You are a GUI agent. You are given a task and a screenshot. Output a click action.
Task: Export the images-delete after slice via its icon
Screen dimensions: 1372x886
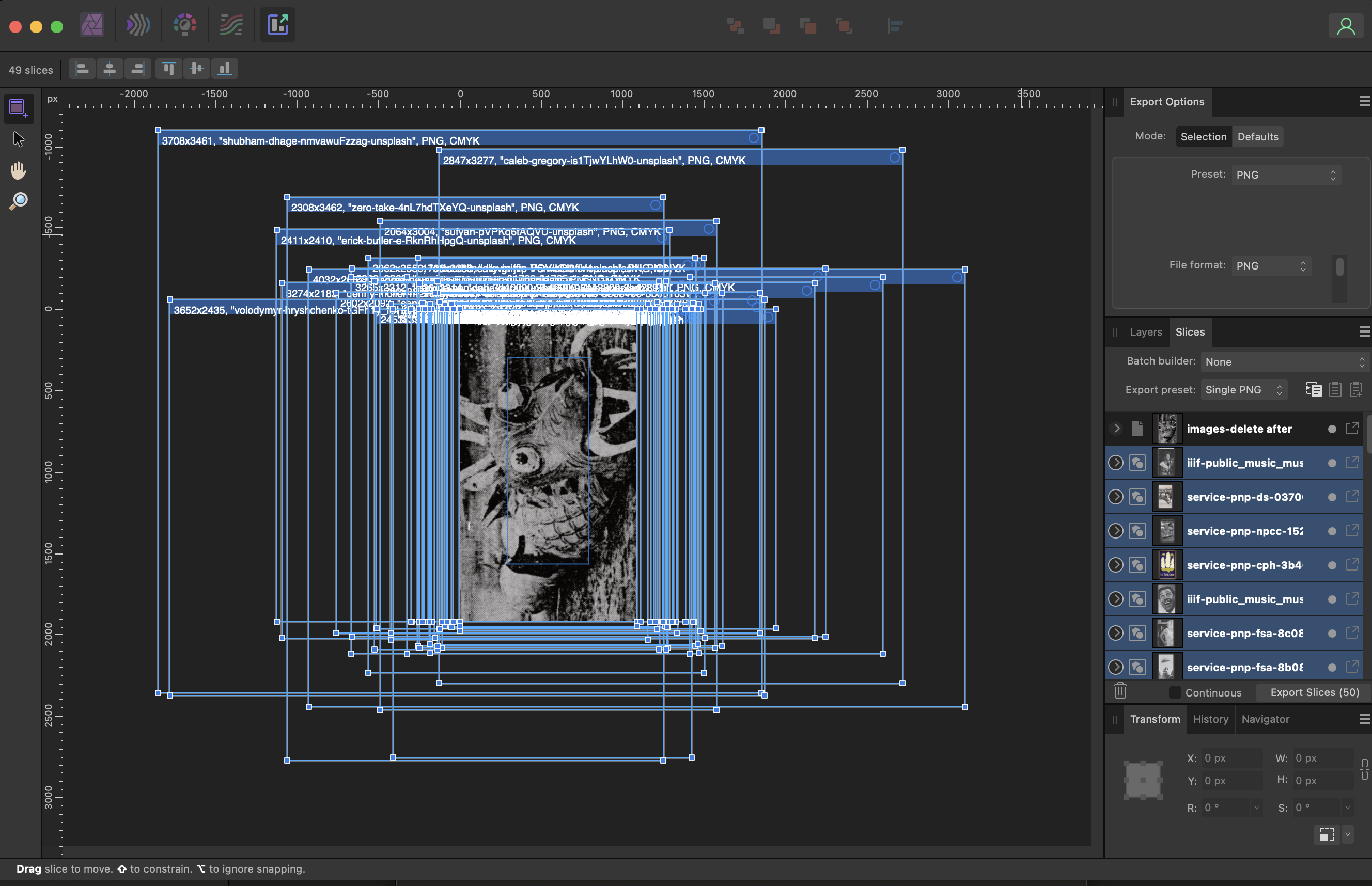[1352, 428]
